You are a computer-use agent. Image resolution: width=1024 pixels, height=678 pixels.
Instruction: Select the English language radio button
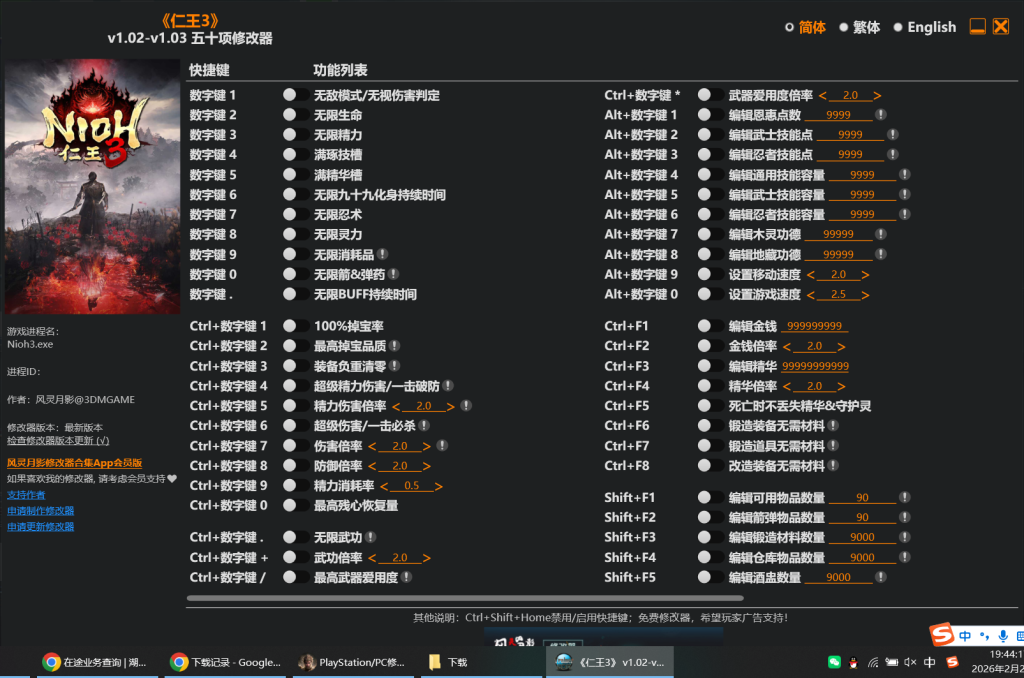click(x=899, y=27)
